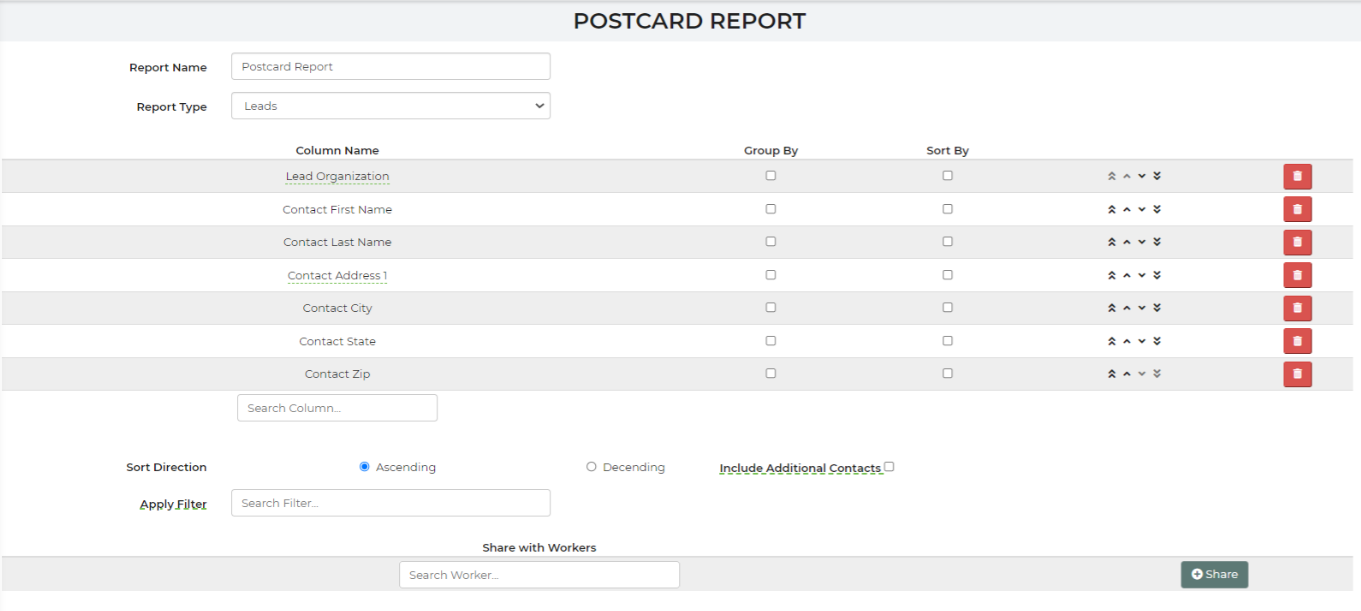The width and height of the screenshot is (1361, 611).
Task: Move Contact City up one position
Action: pos(1127,308)
